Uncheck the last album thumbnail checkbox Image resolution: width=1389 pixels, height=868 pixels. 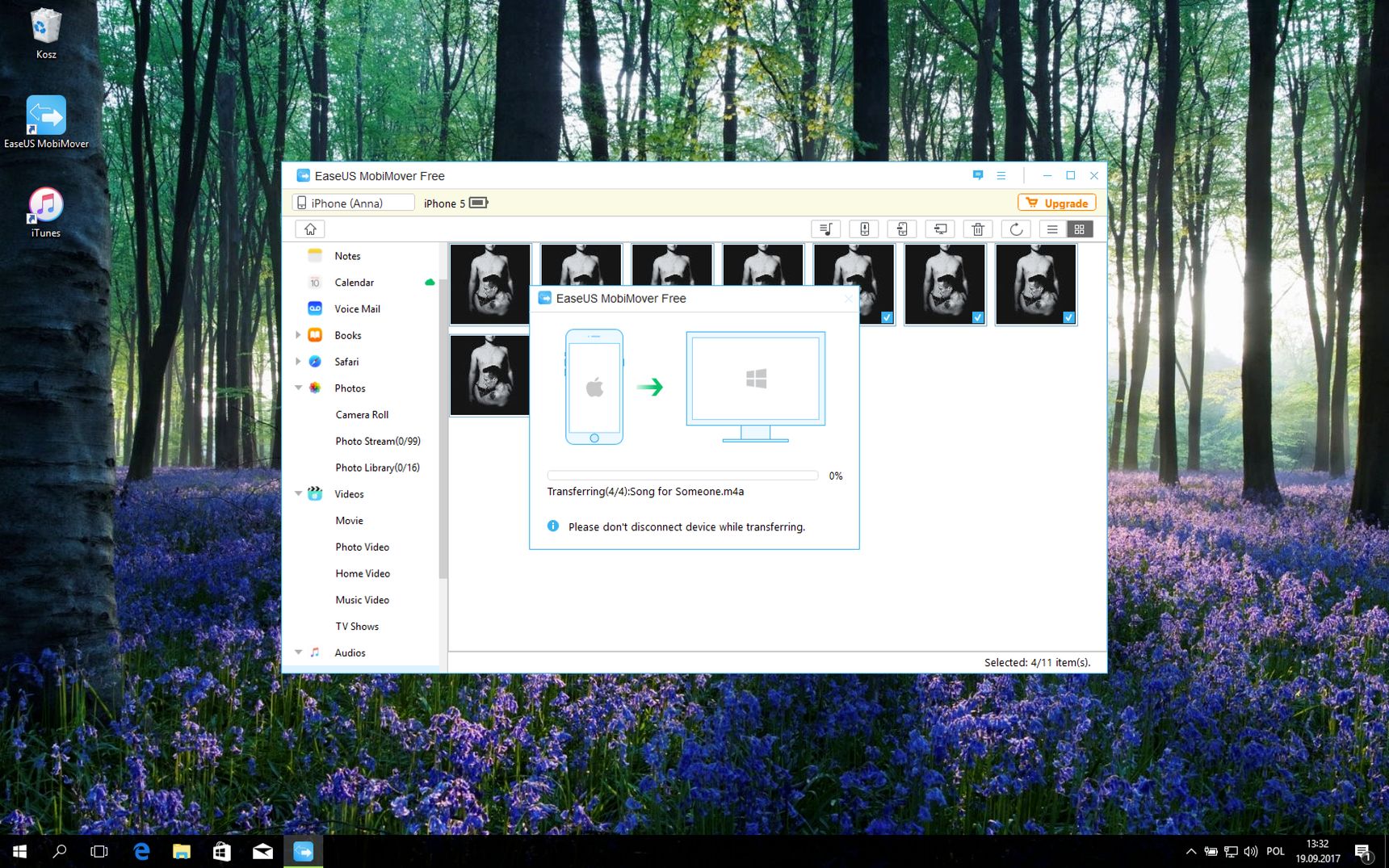(1068, 317)
